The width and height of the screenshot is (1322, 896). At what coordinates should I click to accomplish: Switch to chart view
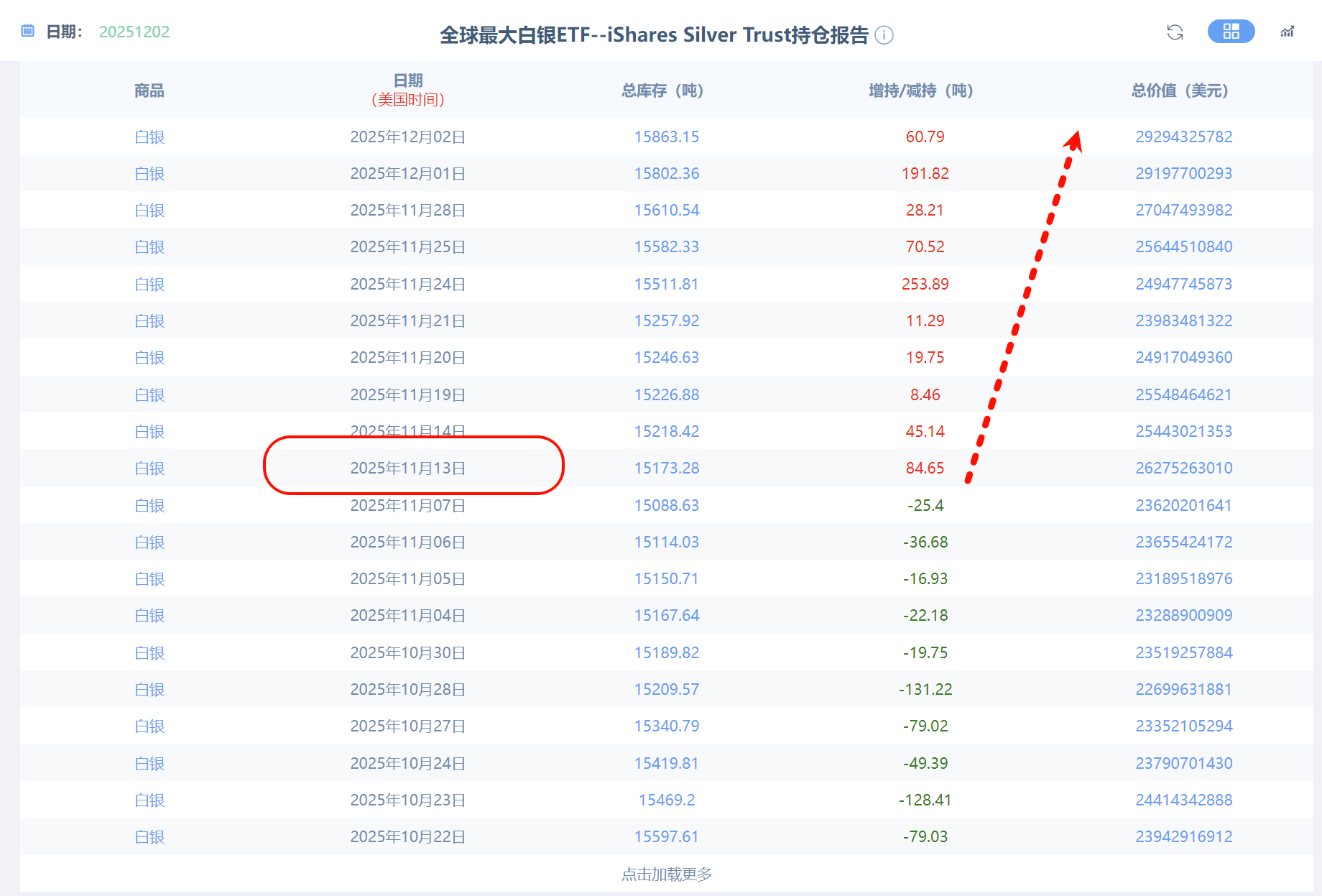[x=1287, y=32]
